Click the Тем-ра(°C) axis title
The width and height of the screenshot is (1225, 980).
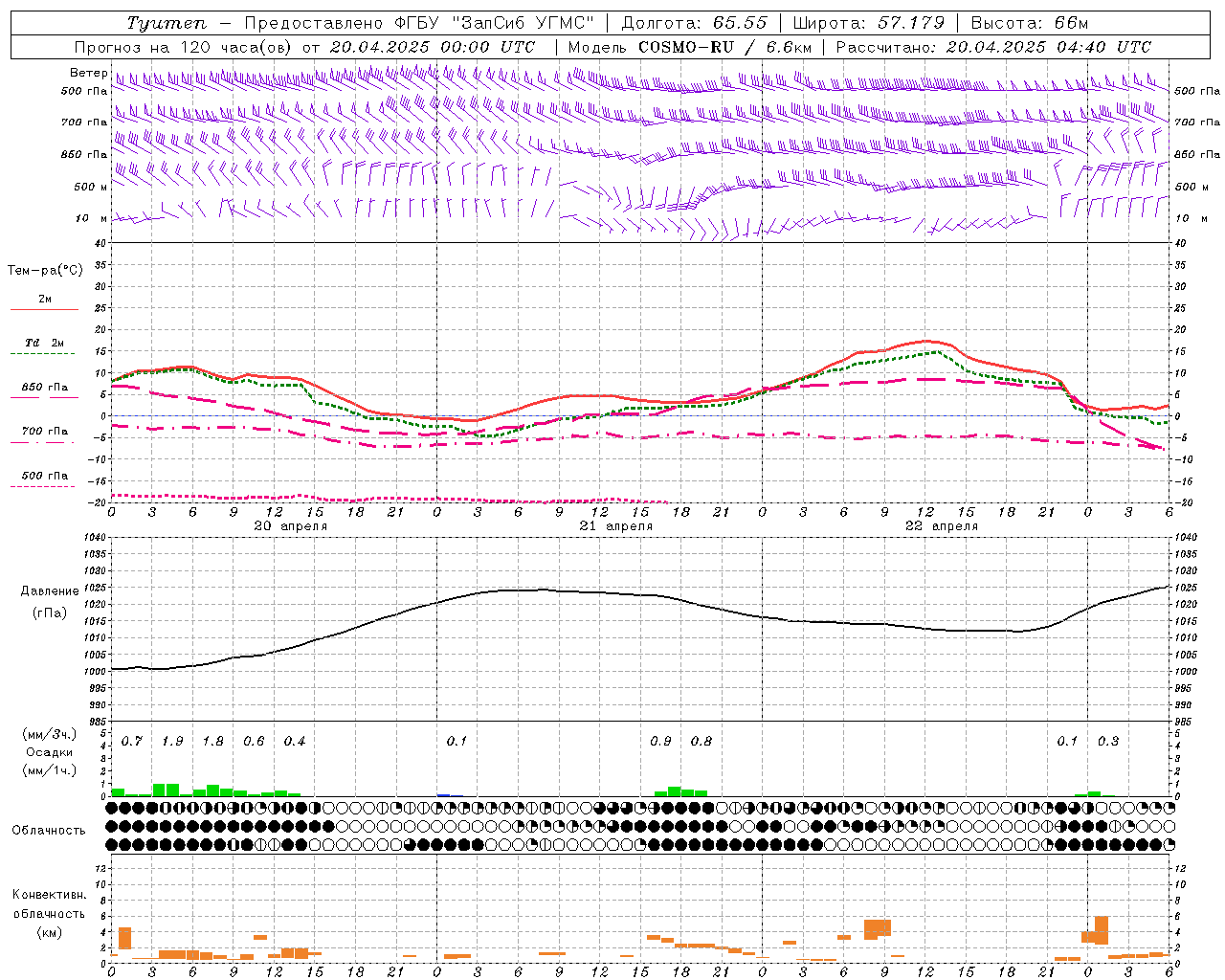(45, 271)
